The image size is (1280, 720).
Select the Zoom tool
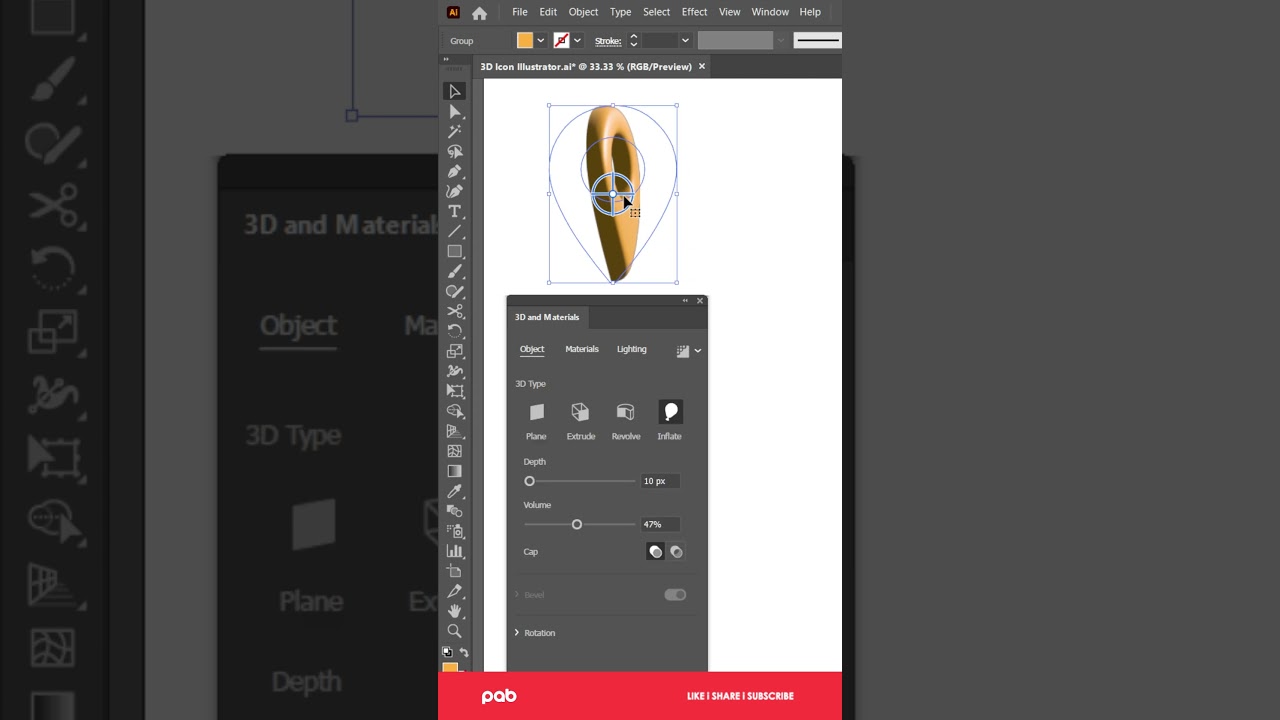(x=455, y=631)
